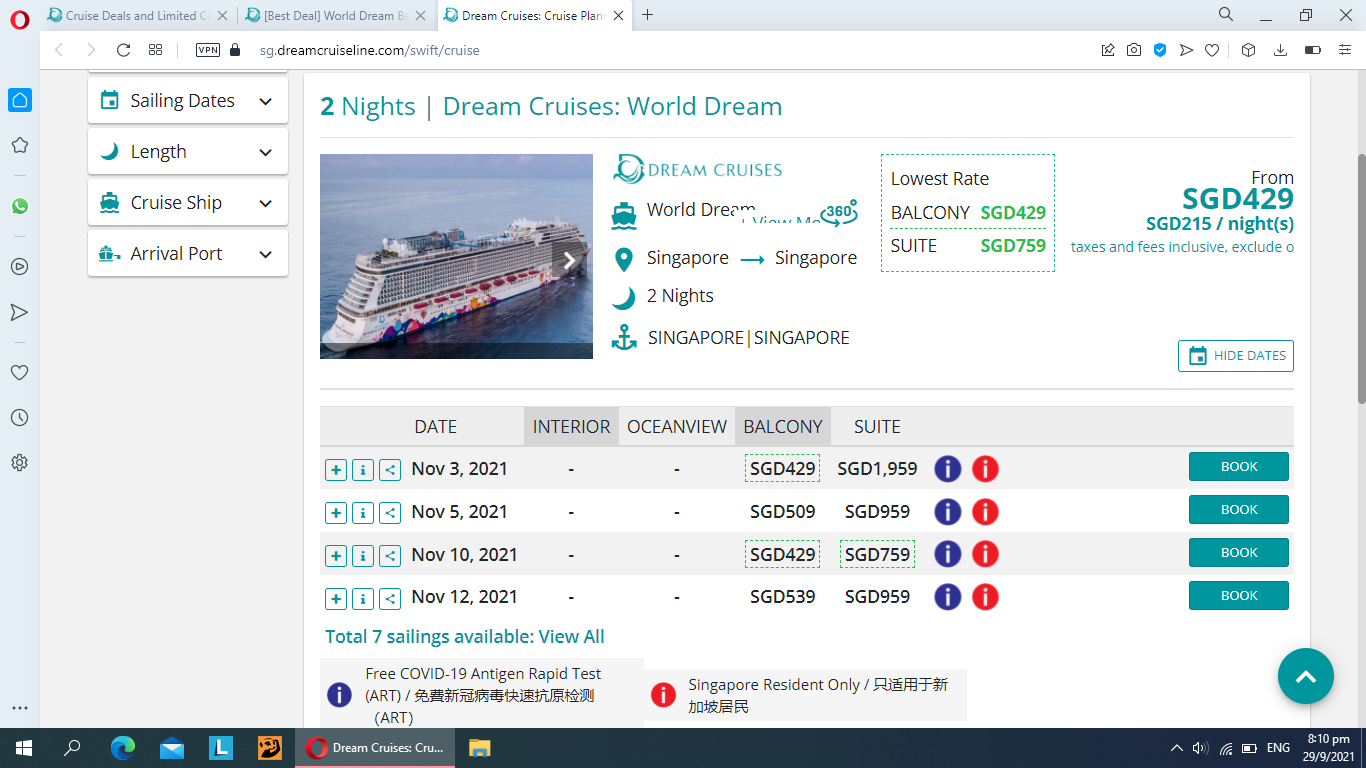Select BALCONY column header
Viewport: 1366px width, 768px height.
point(783,427)
